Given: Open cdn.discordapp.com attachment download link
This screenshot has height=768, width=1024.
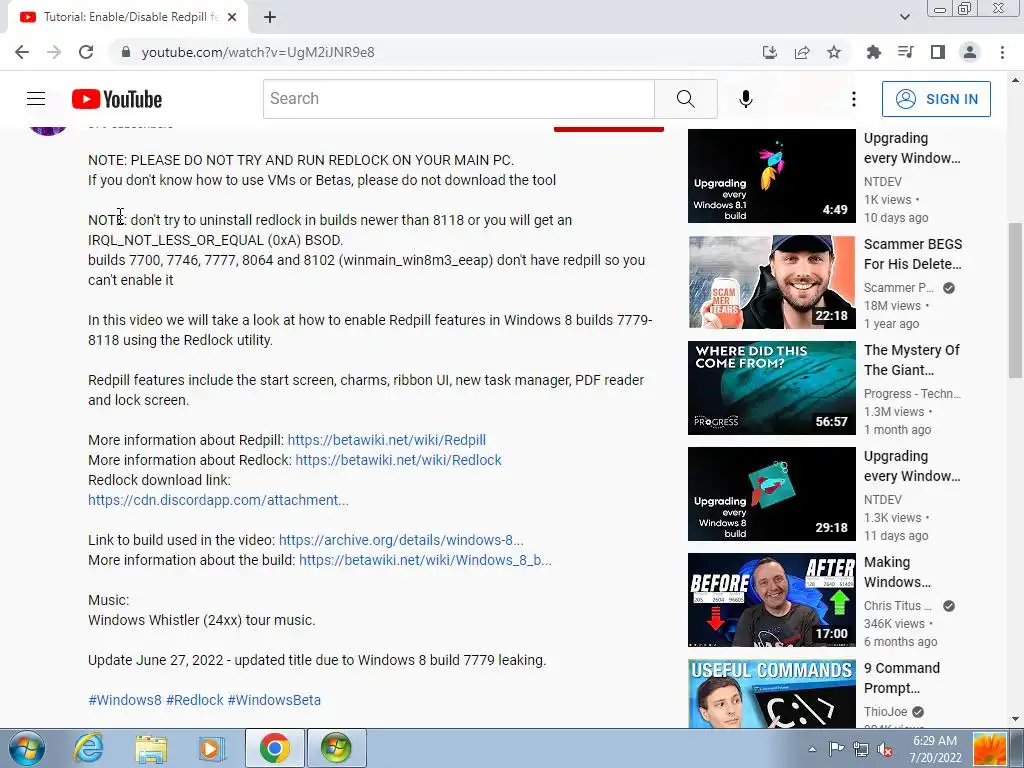Looking at the screenshot, I should click(x=218, y=500).
